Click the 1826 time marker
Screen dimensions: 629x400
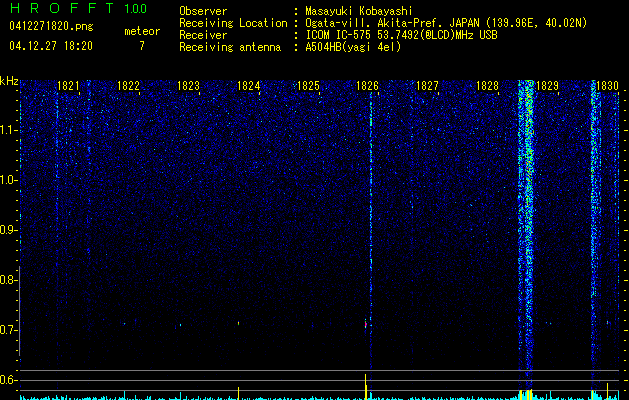point(367,86)
